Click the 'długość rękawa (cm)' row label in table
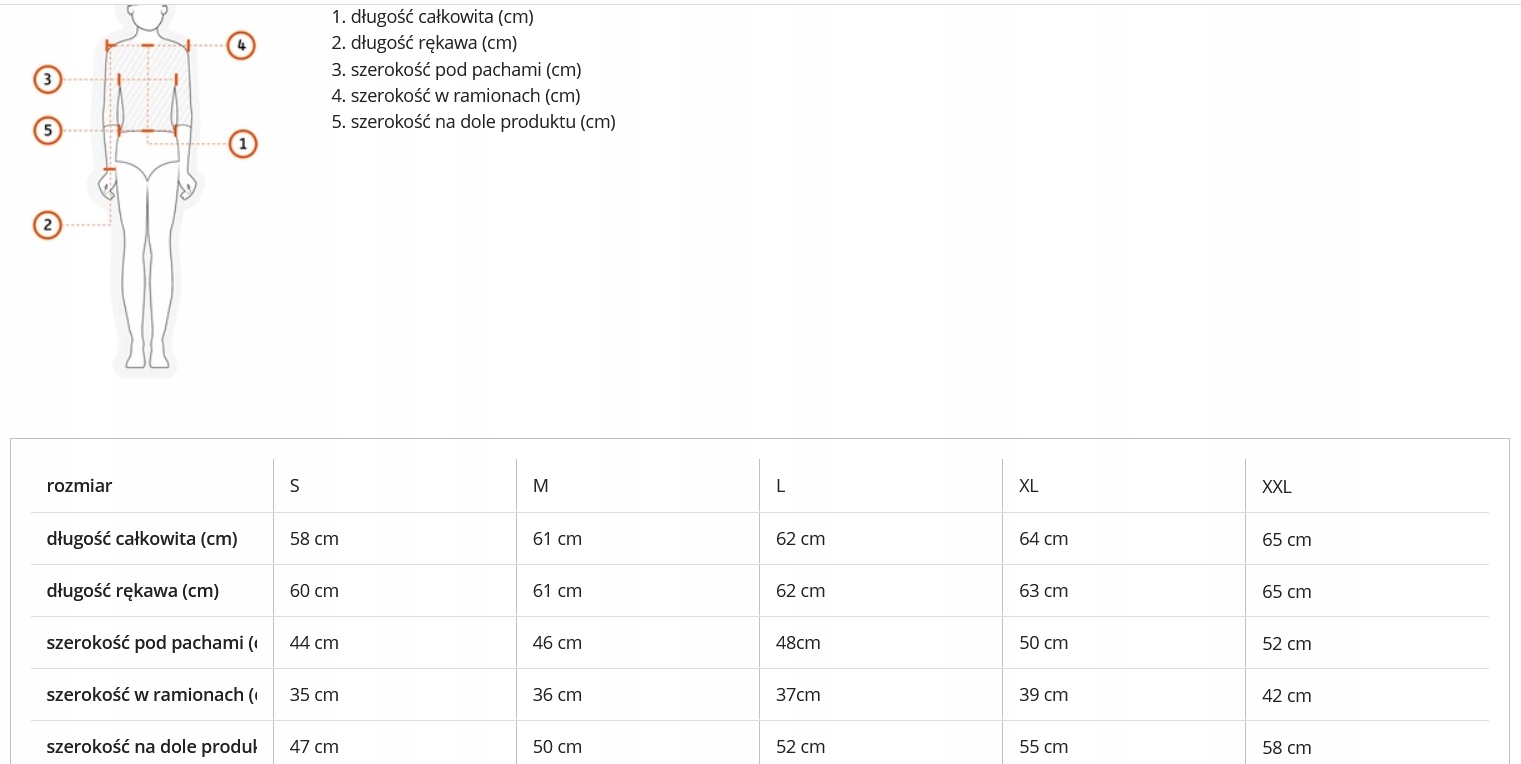 133,591
